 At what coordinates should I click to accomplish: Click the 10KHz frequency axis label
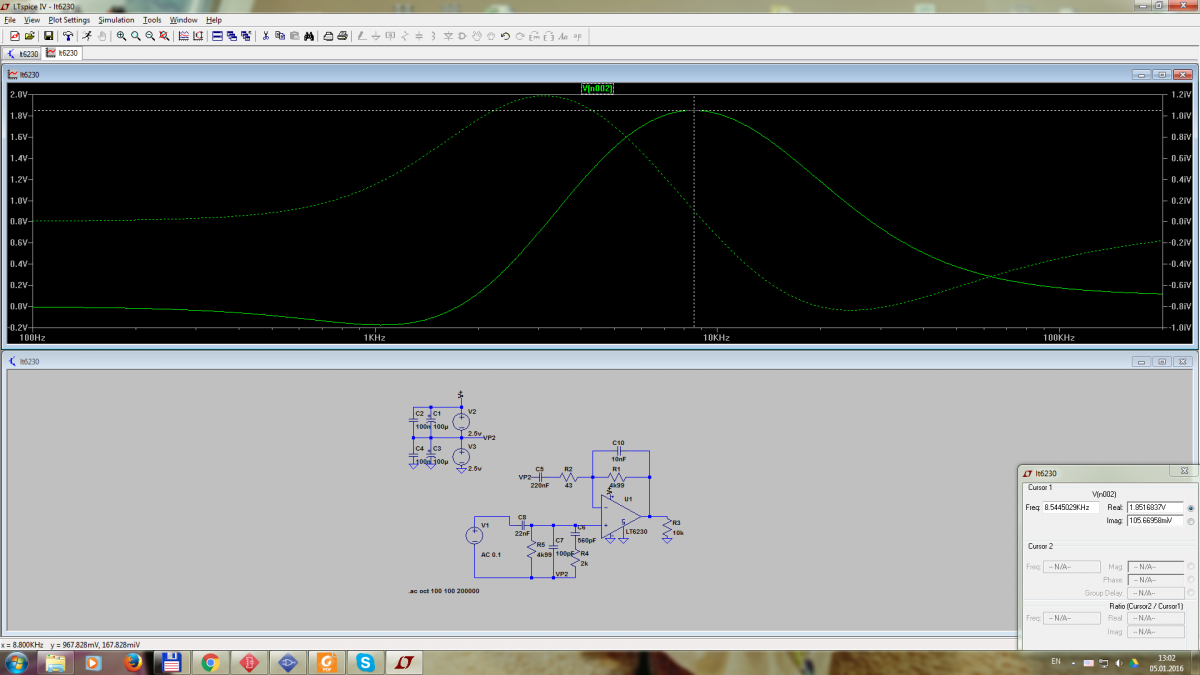pyautogui.click(x=716, y=338)
